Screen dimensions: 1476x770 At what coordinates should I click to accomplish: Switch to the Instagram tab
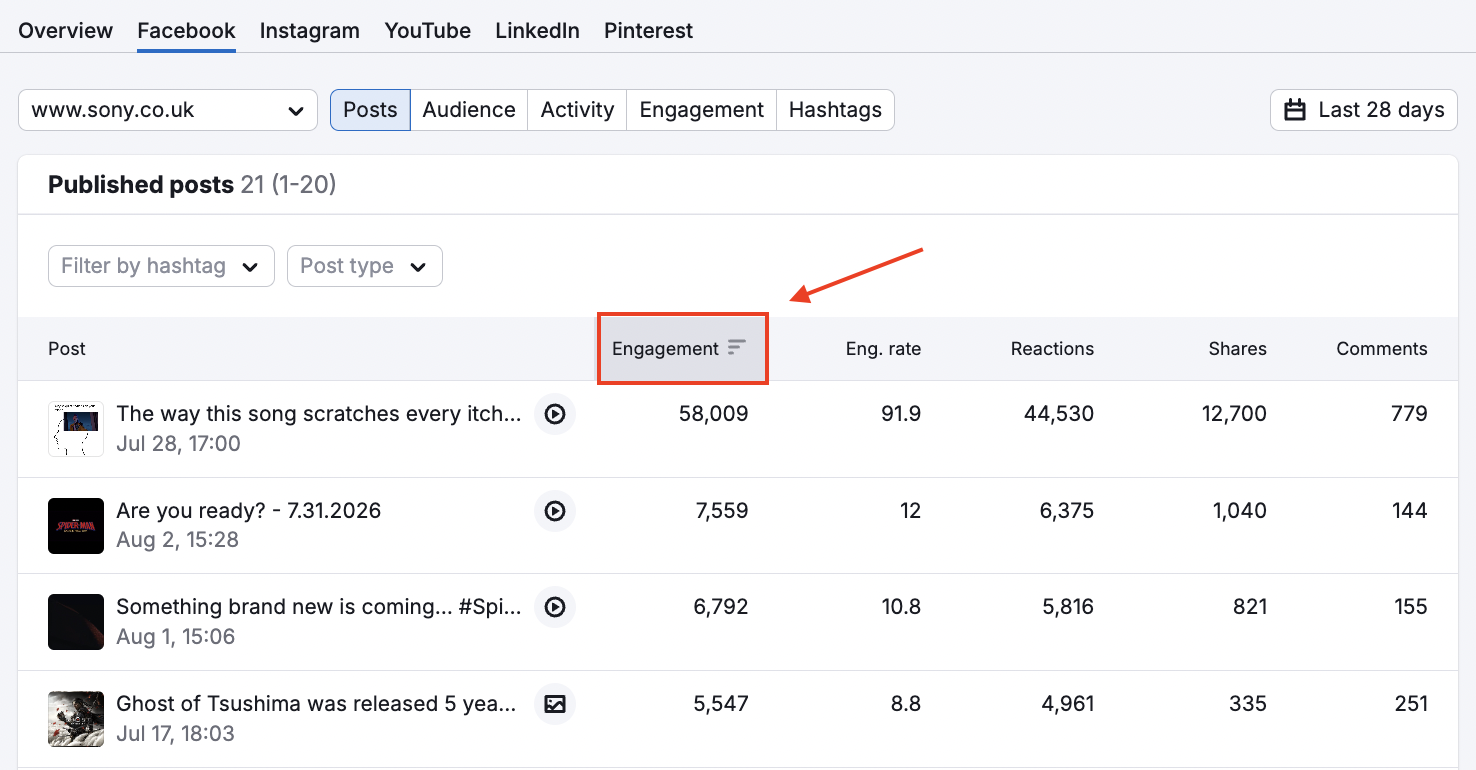coord(309,31)
